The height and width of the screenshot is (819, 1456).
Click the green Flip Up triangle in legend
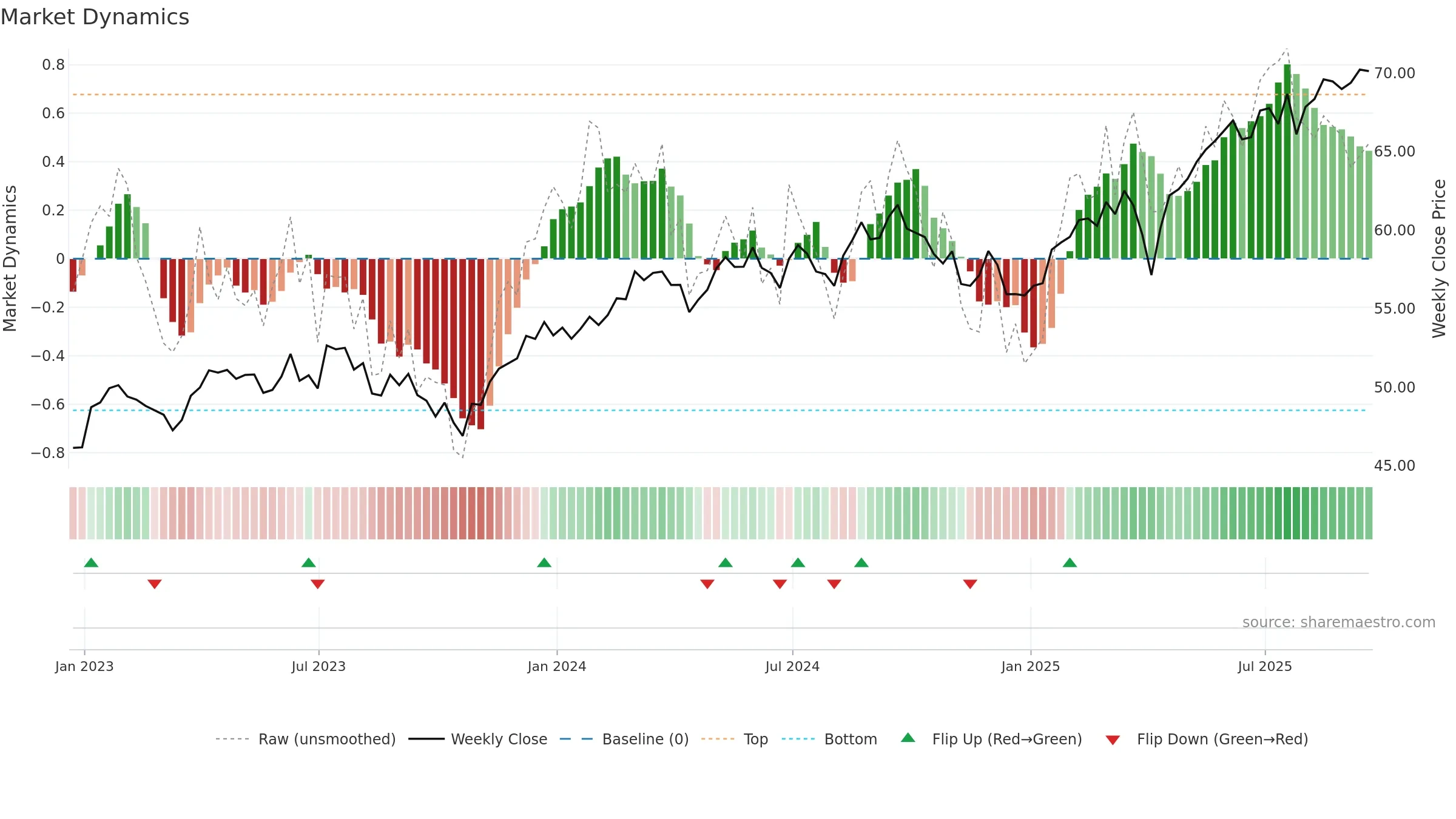pyautogui.click(x=908, y=738)
